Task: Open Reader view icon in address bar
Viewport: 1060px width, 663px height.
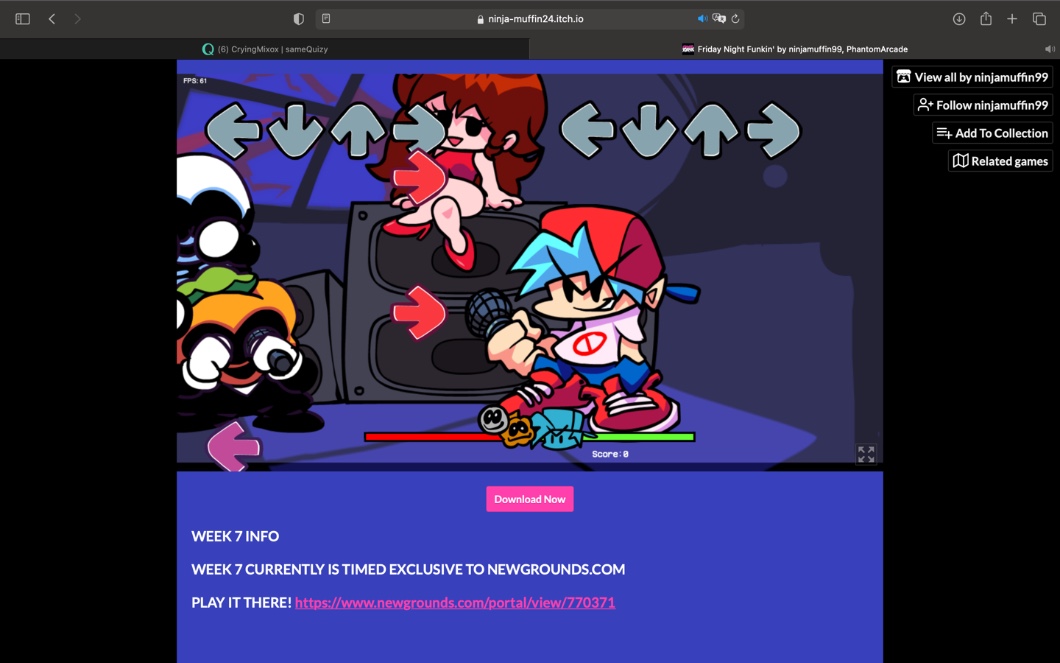Action: [x=326, y=19]
